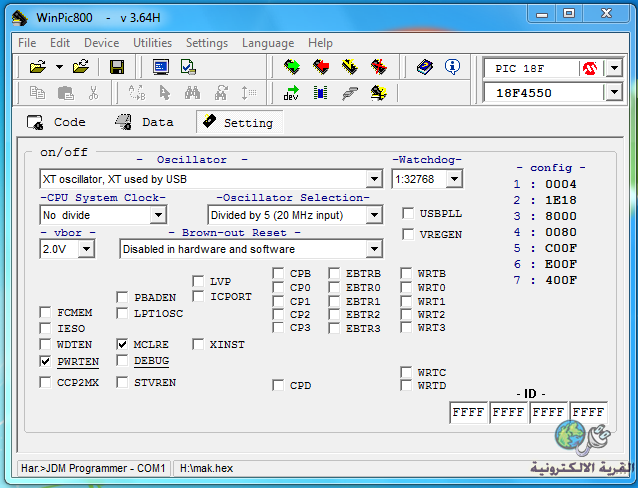Screen dimensions: 640x490
Task: Click the Verify chip yellow icon
Action: click(350, 67)
